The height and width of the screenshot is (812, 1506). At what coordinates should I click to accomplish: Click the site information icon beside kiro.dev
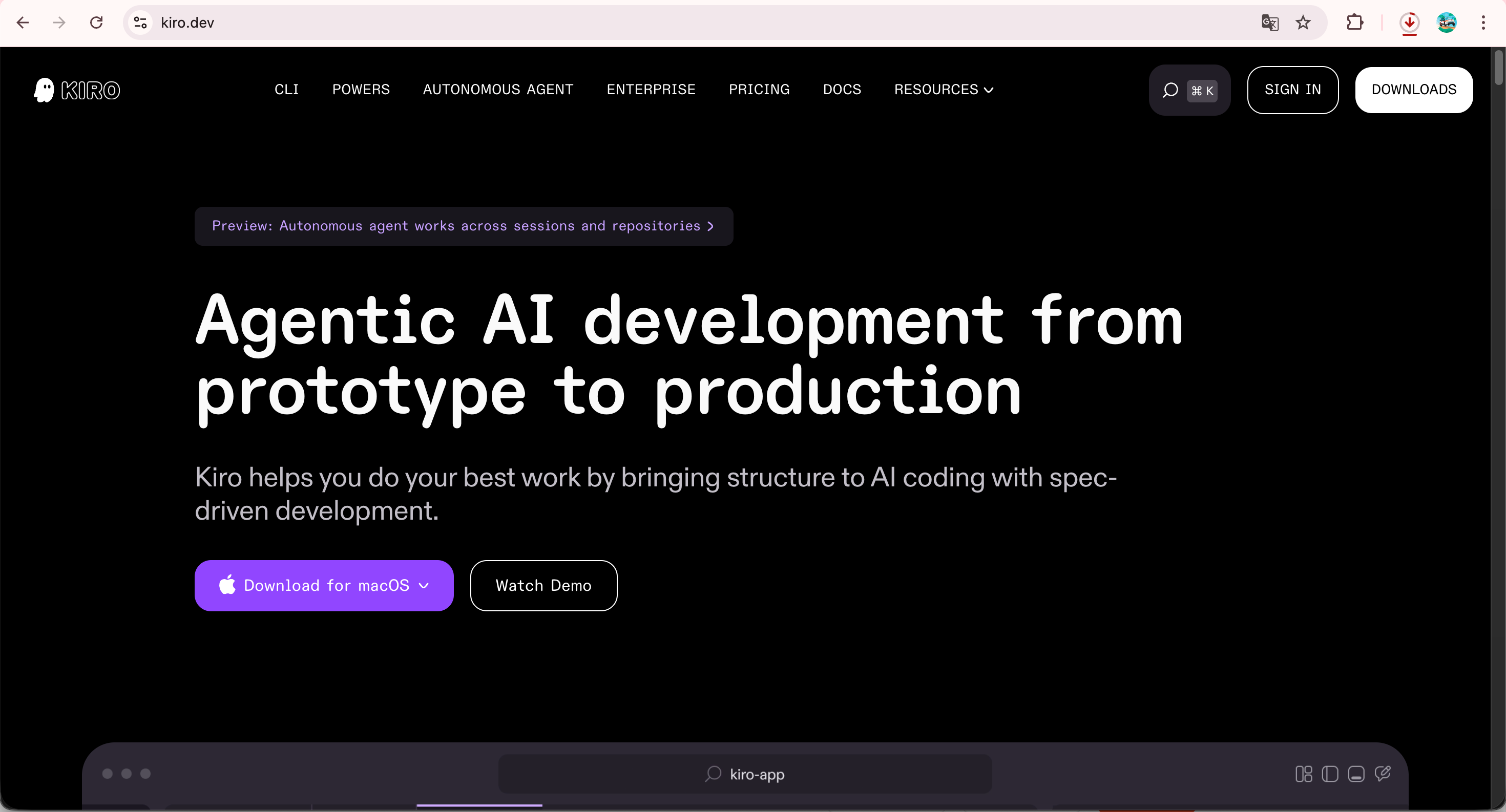coord(140,23)
